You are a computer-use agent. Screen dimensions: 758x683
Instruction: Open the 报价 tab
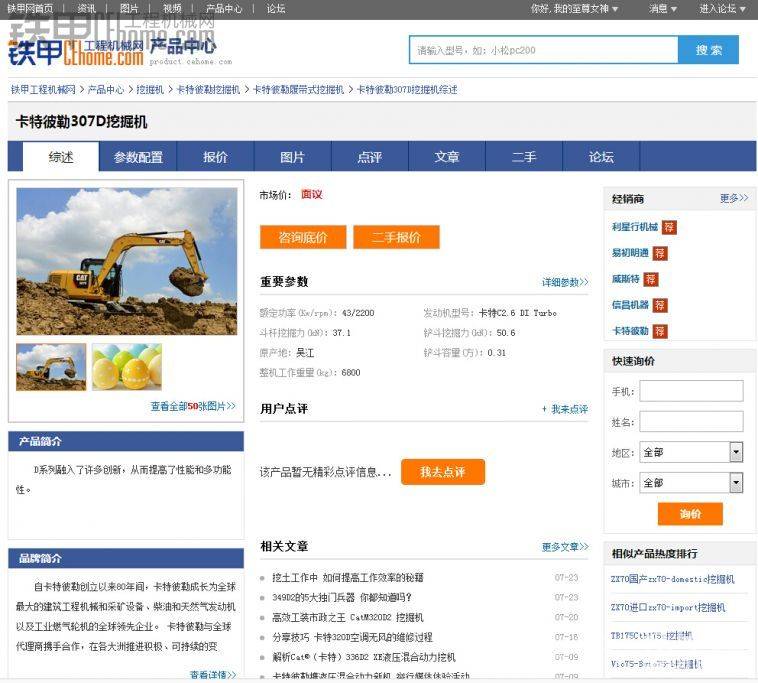[215, 157]
